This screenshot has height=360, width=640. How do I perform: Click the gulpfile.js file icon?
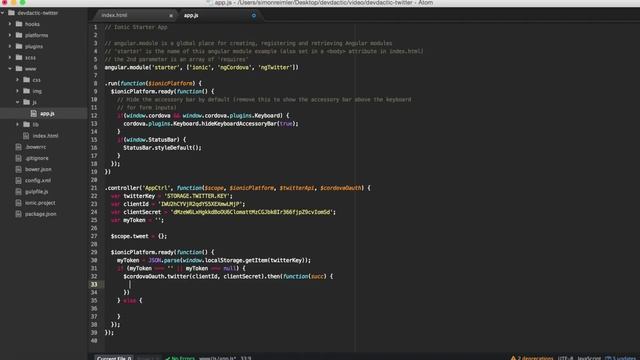(18, 191)
